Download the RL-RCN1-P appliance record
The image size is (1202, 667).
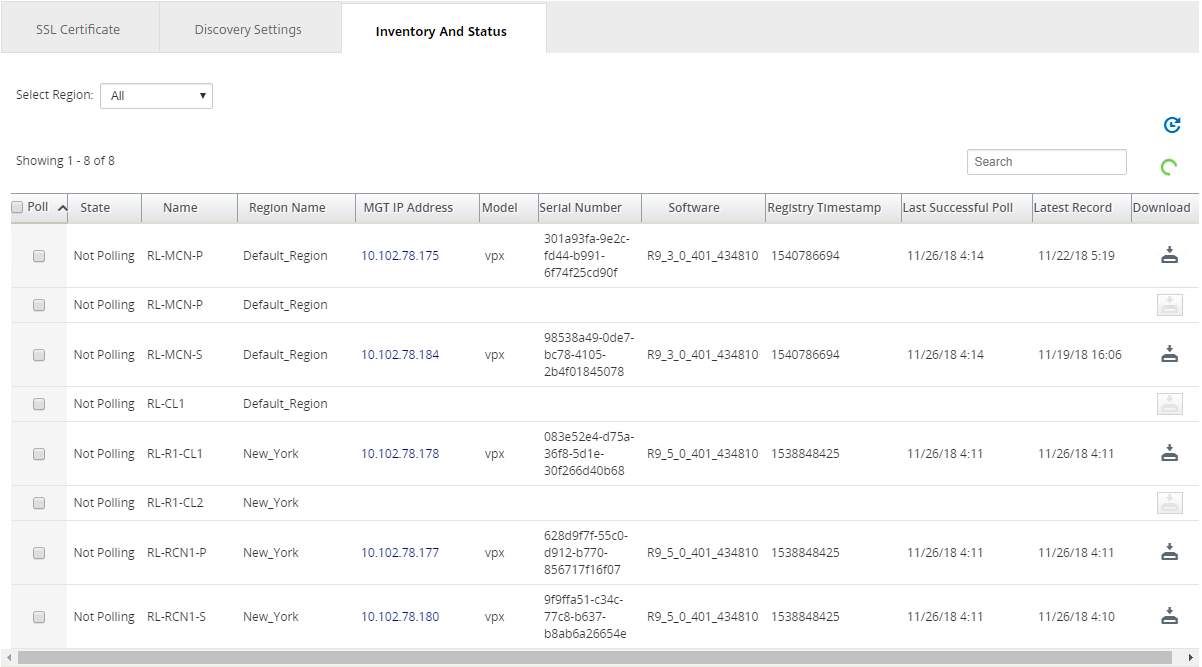pos(1169,552)
